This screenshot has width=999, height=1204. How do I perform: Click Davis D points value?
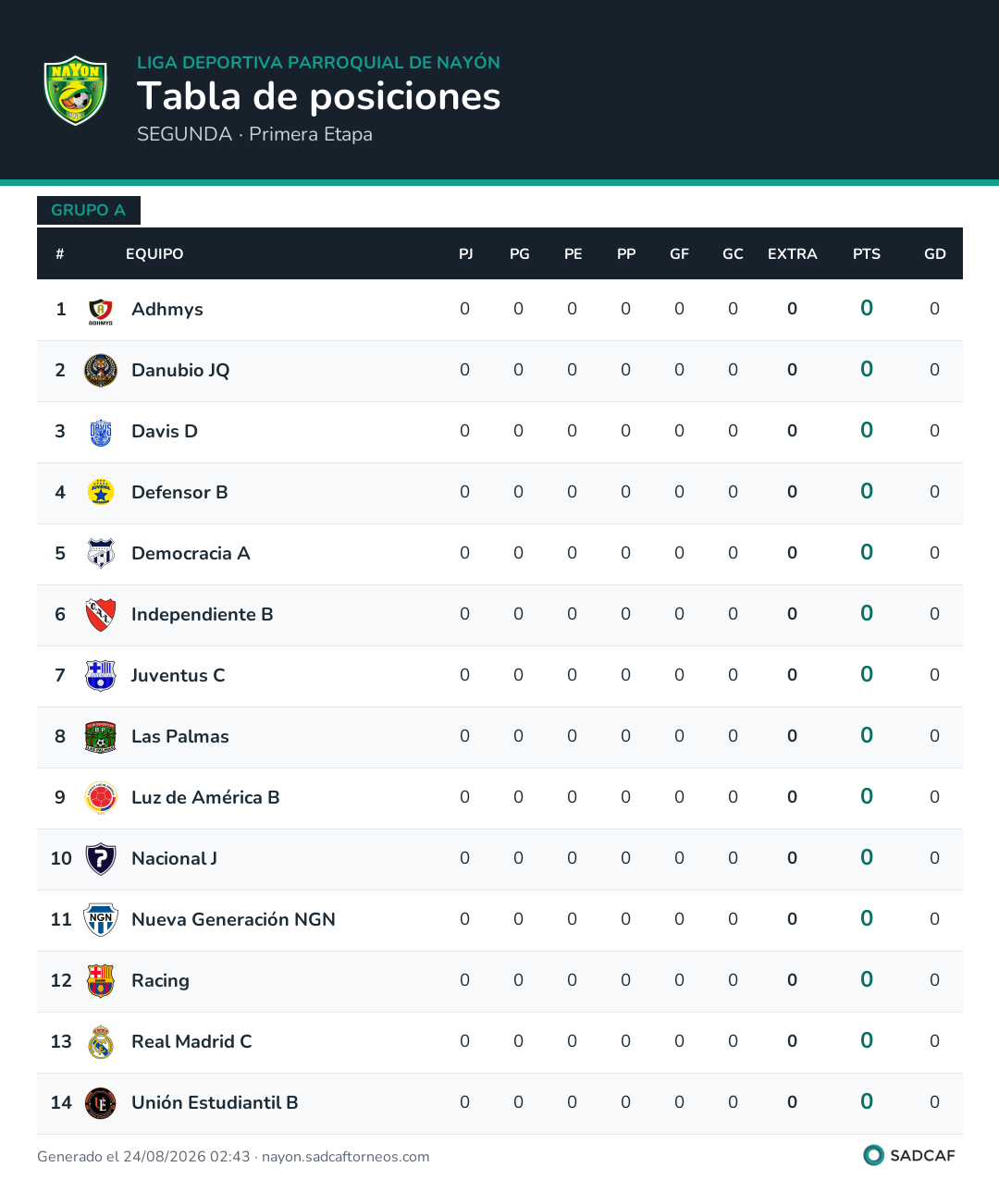pyautogui.click(x=867, y=430)
